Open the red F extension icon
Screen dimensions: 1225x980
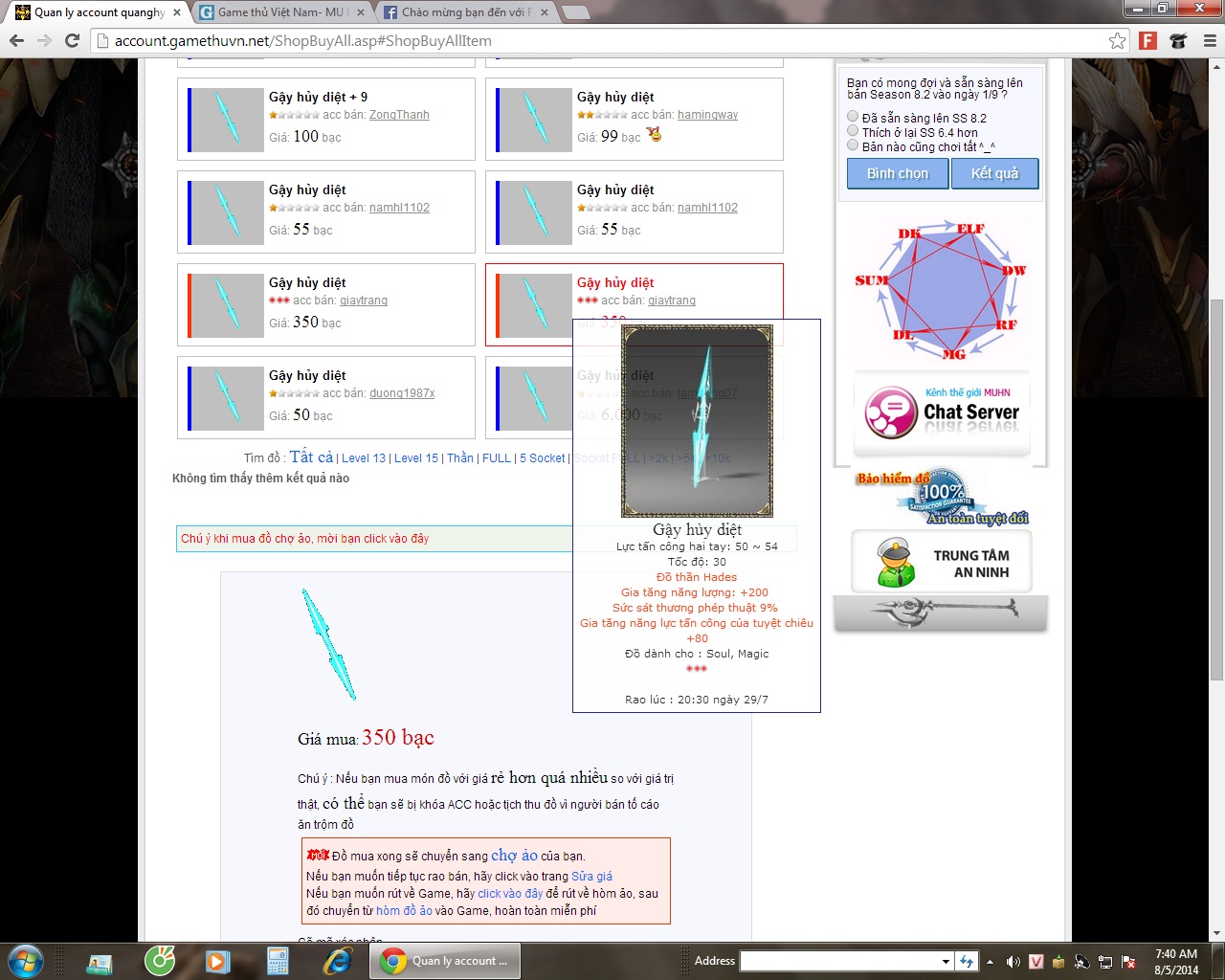point(1148,40)
